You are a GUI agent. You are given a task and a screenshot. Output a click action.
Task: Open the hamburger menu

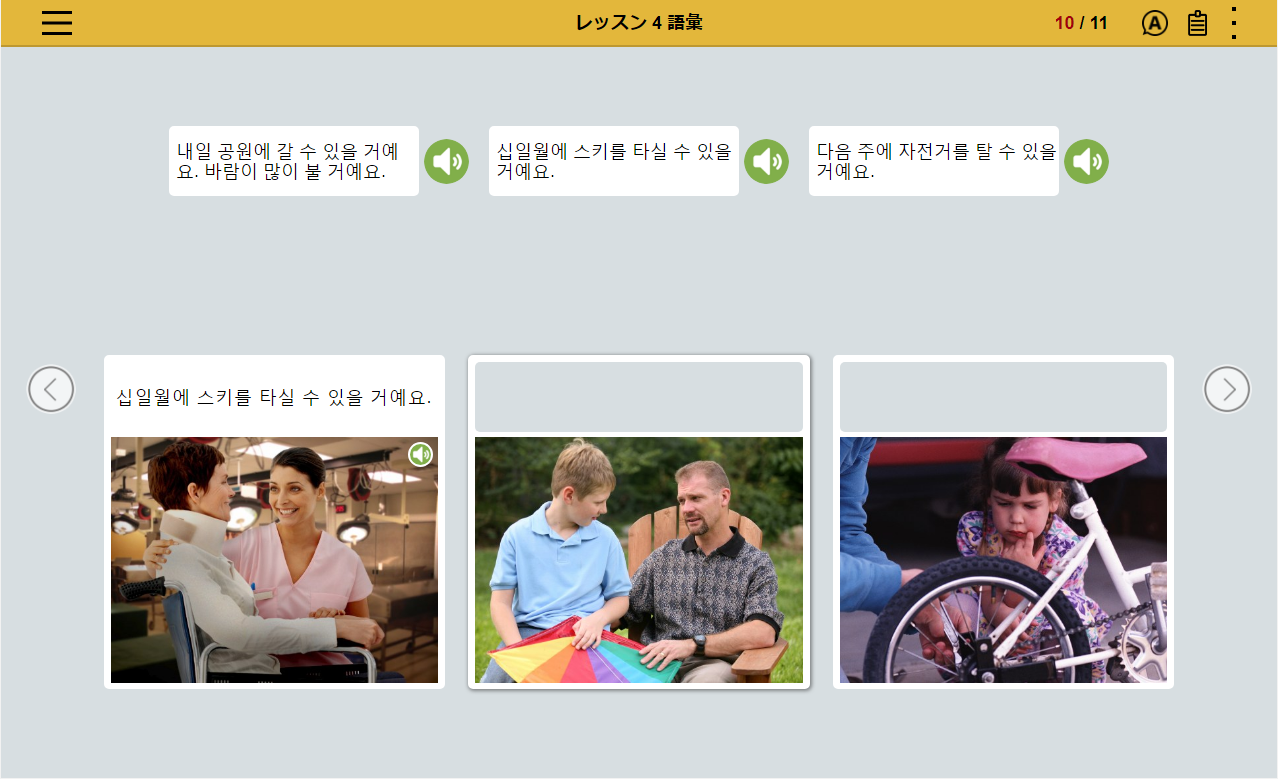point(57,23)
